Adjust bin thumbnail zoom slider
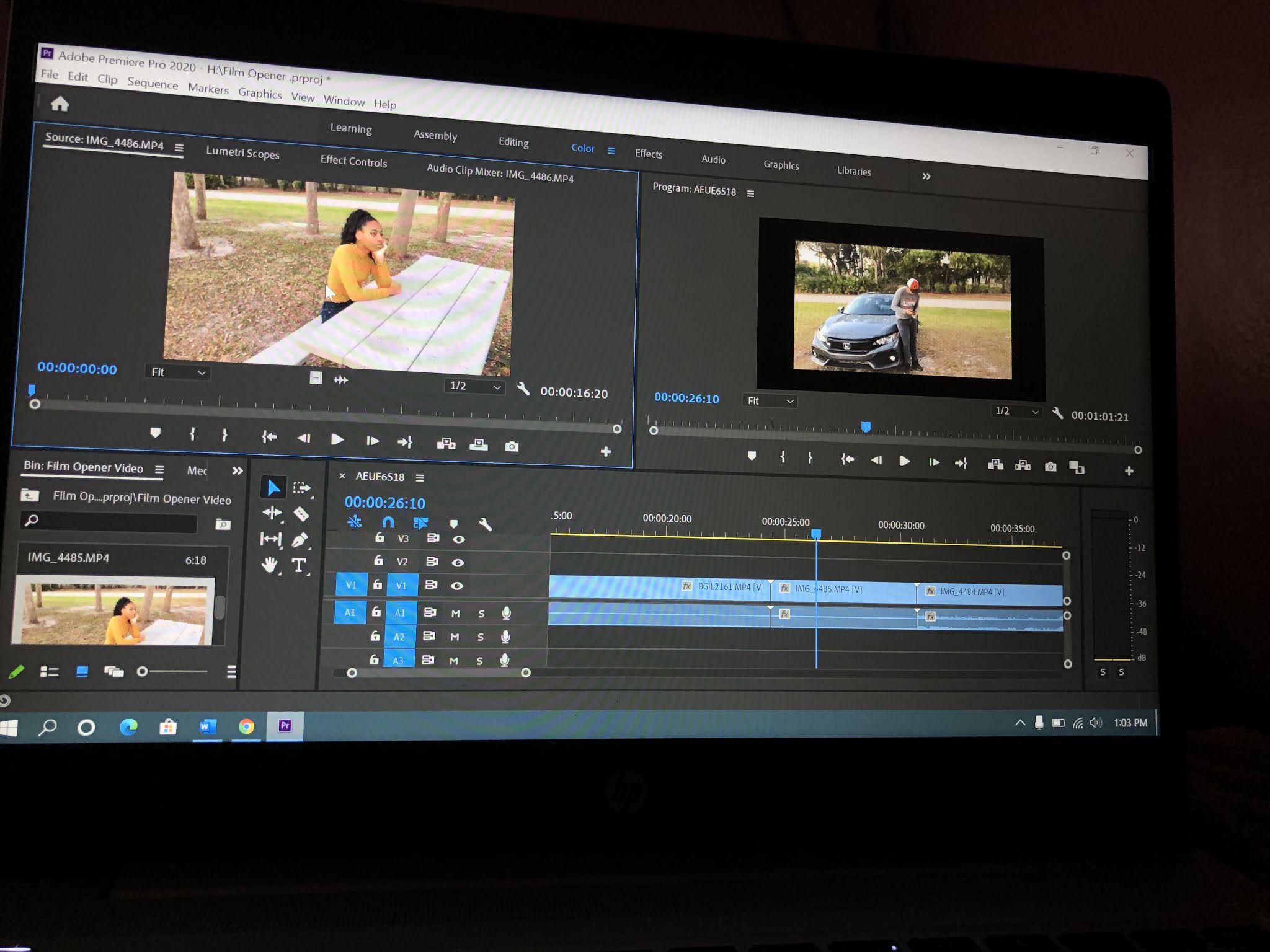1270x952 pixels. point(172,671)
